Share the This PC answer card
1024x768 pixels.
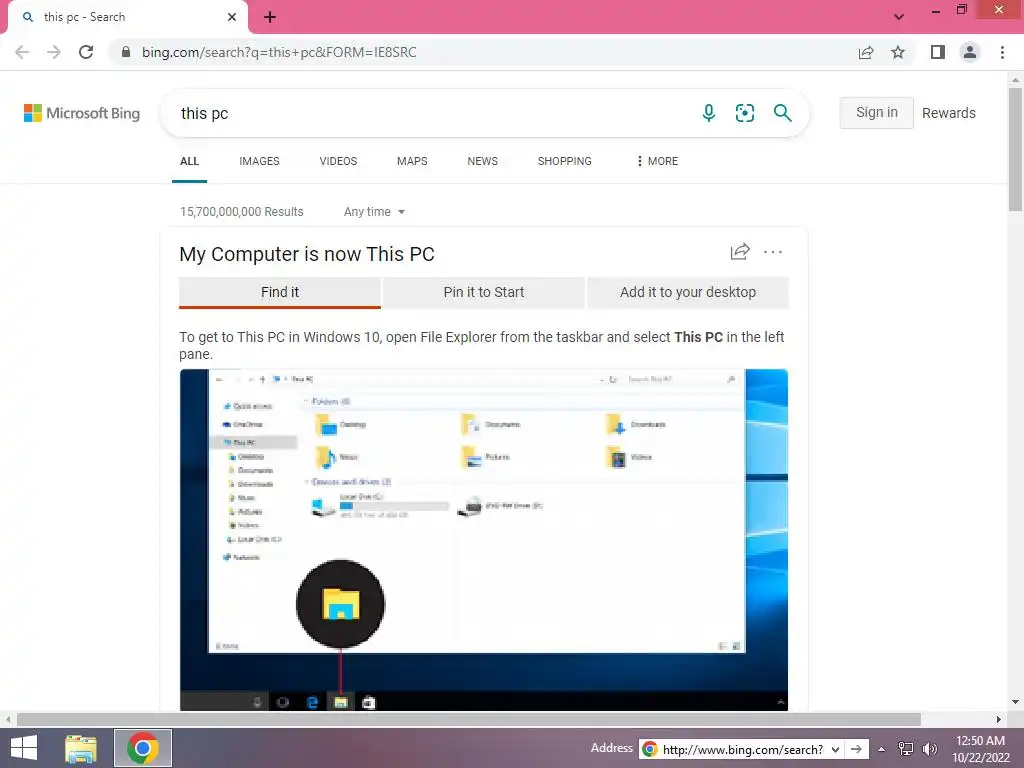740,251
